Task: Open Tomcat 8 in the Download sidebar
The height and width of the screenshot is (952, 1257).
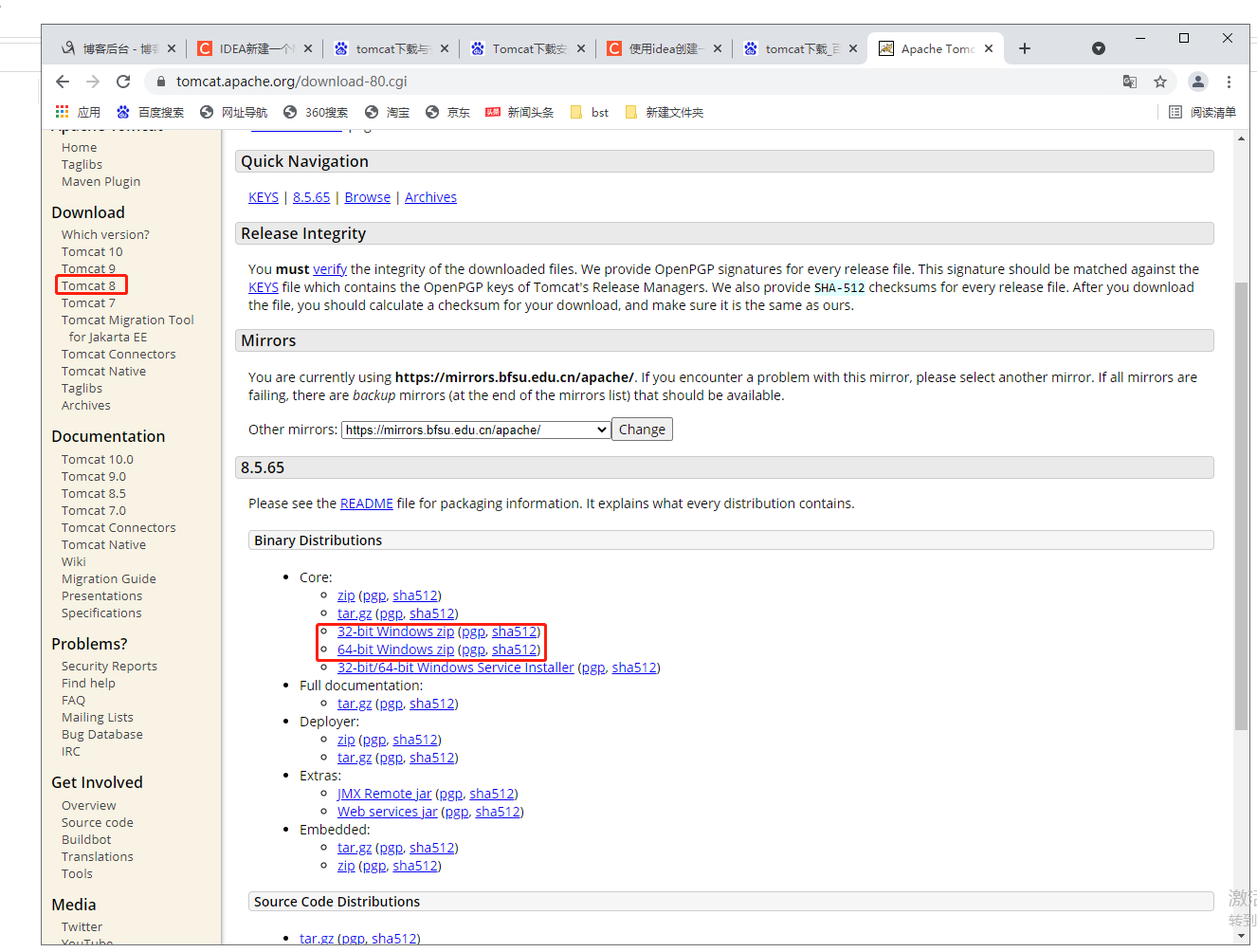Action: 88,285
